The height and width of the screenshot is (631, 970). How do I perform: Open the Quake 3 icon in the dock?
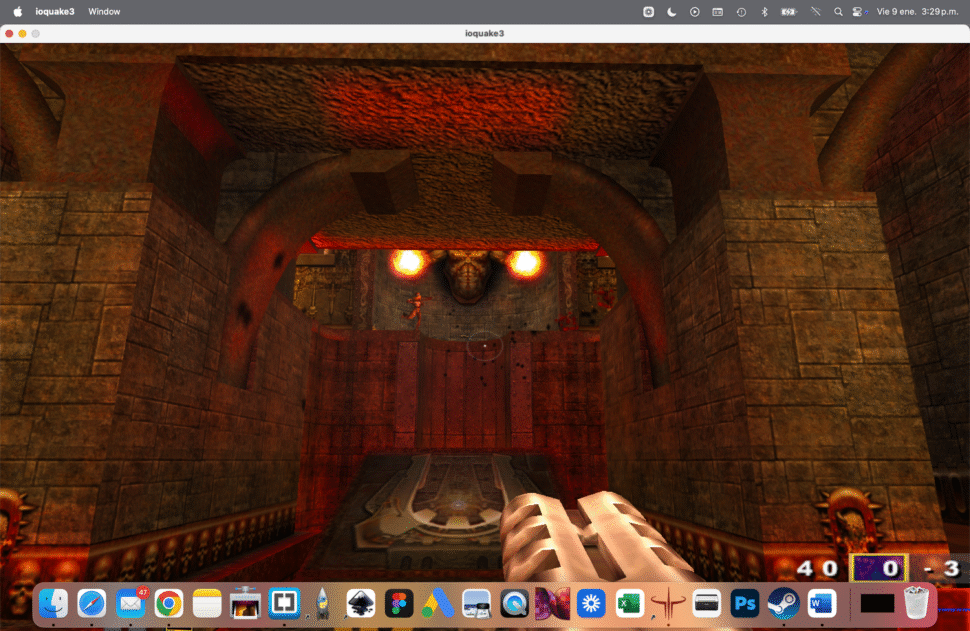pos(667,604)
